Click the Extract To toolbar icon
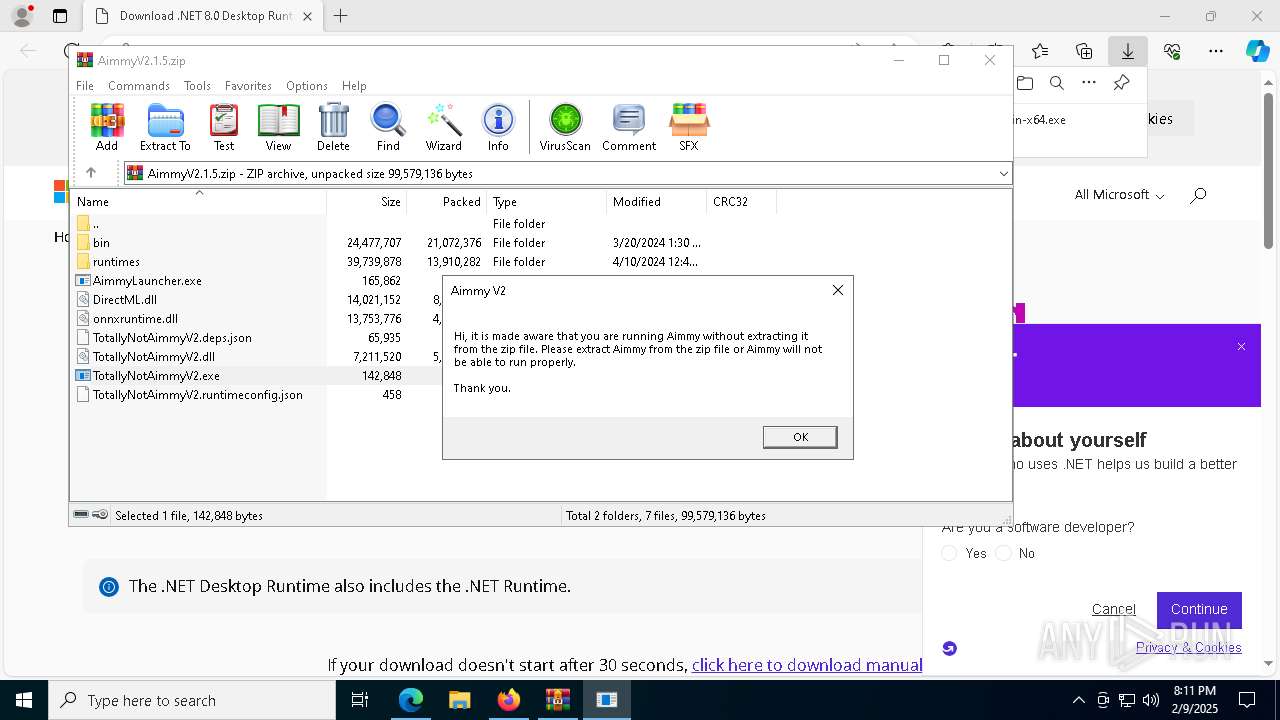1280x720 pixels. [165, 127]
